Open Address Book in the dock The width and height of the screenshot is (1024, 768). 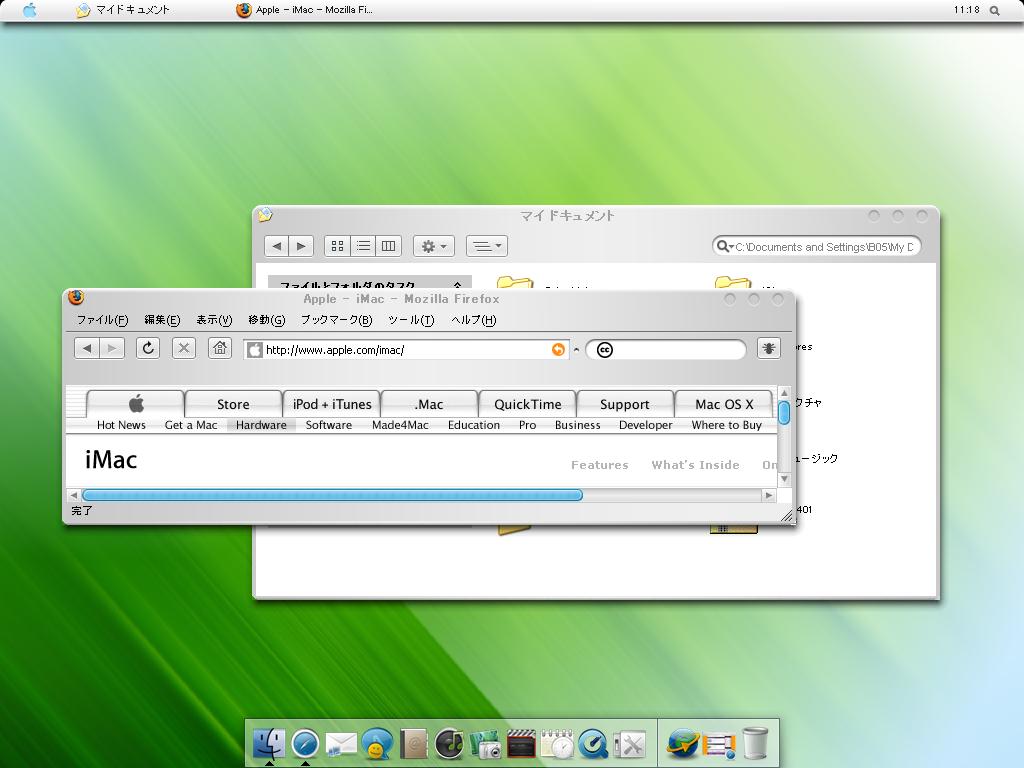coord(413,744)
